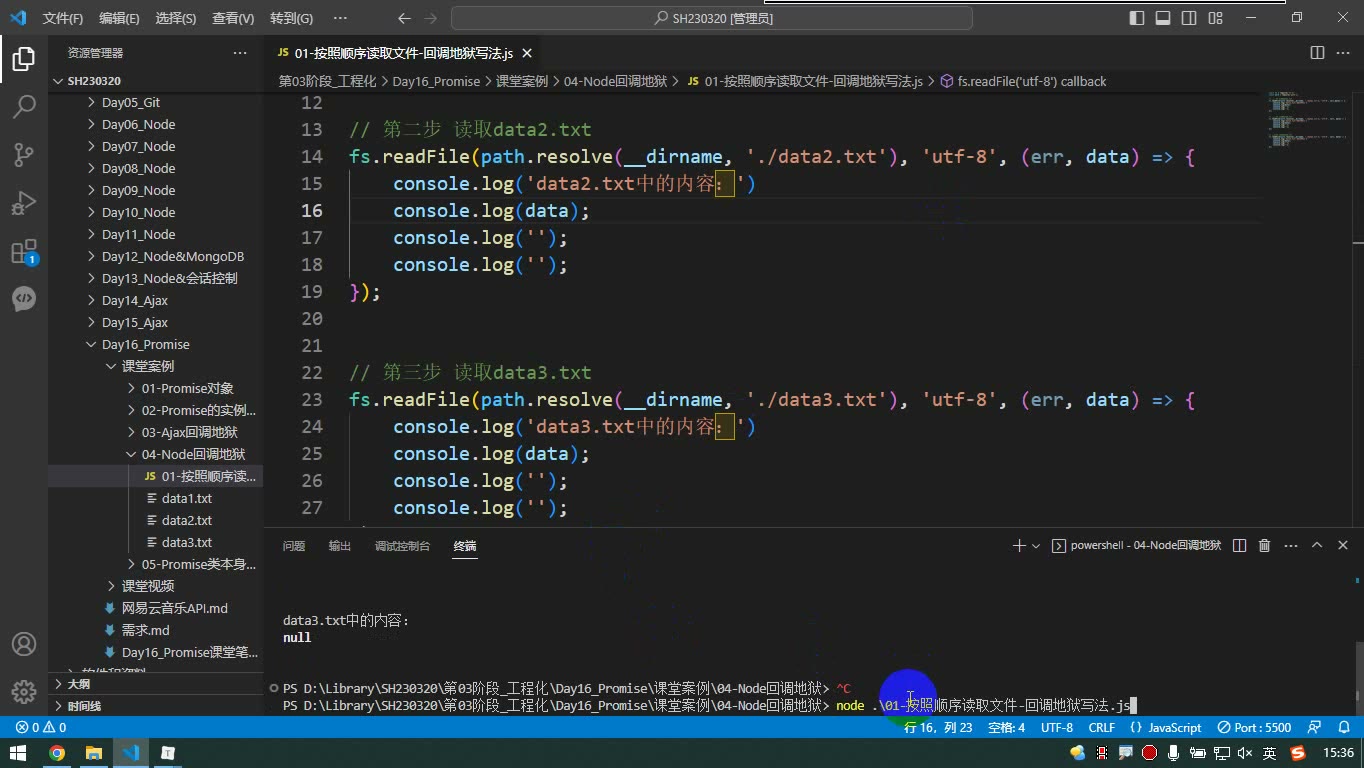Click the CRLF line ending selector

pos(1102,728)
